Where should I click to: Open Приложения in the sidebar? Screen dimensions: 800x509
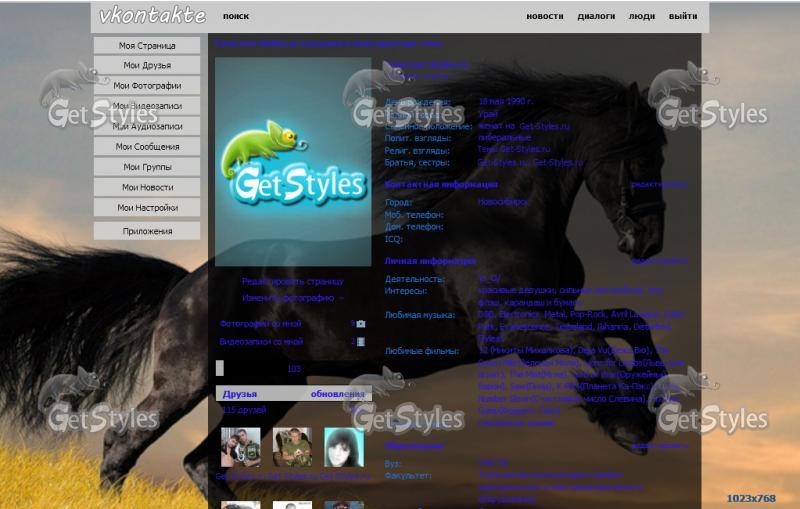coord(147,231)
